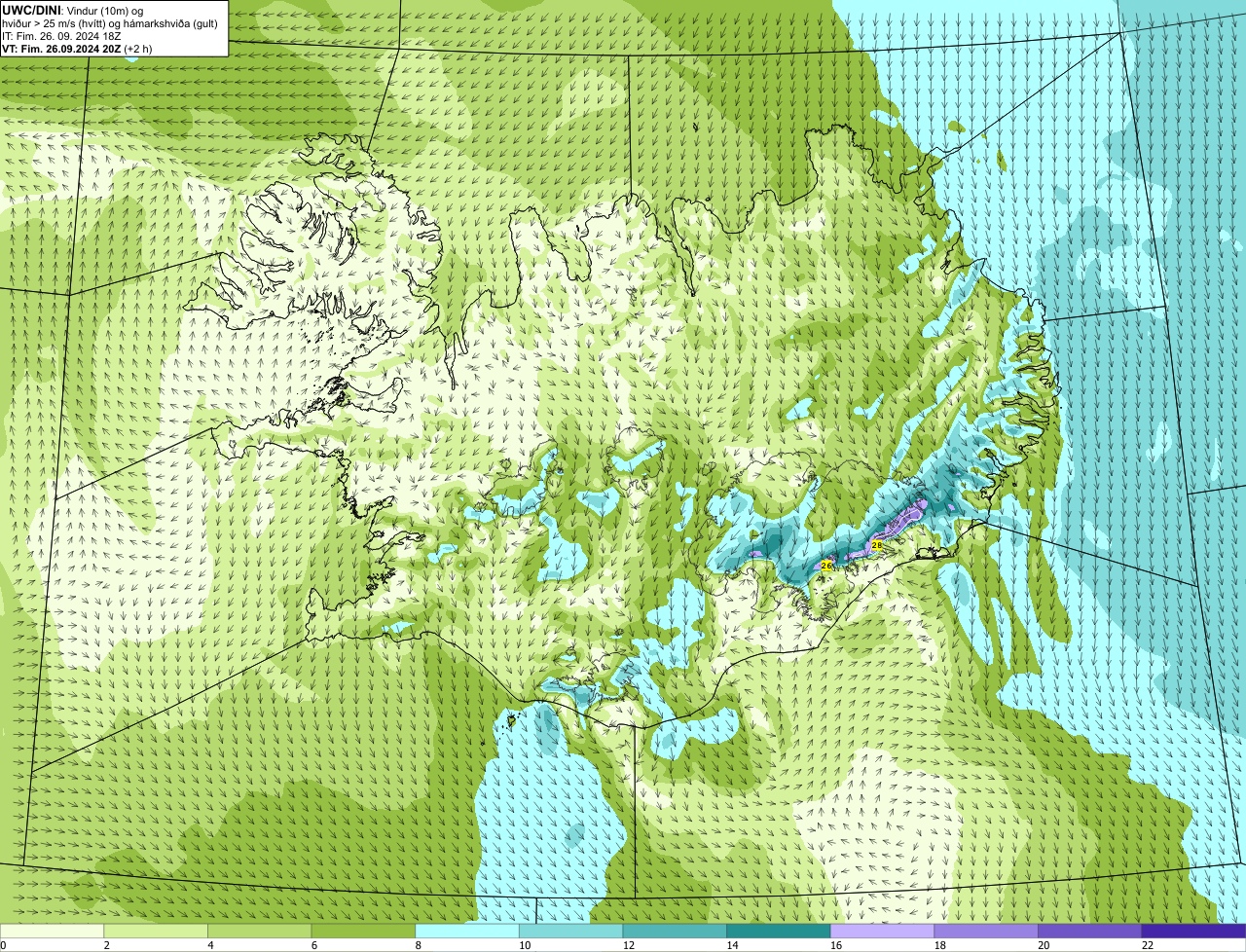Select the 6–8 m/s dark green swatch
Viewport: 1246px width, 952px height.
(363, 931)
